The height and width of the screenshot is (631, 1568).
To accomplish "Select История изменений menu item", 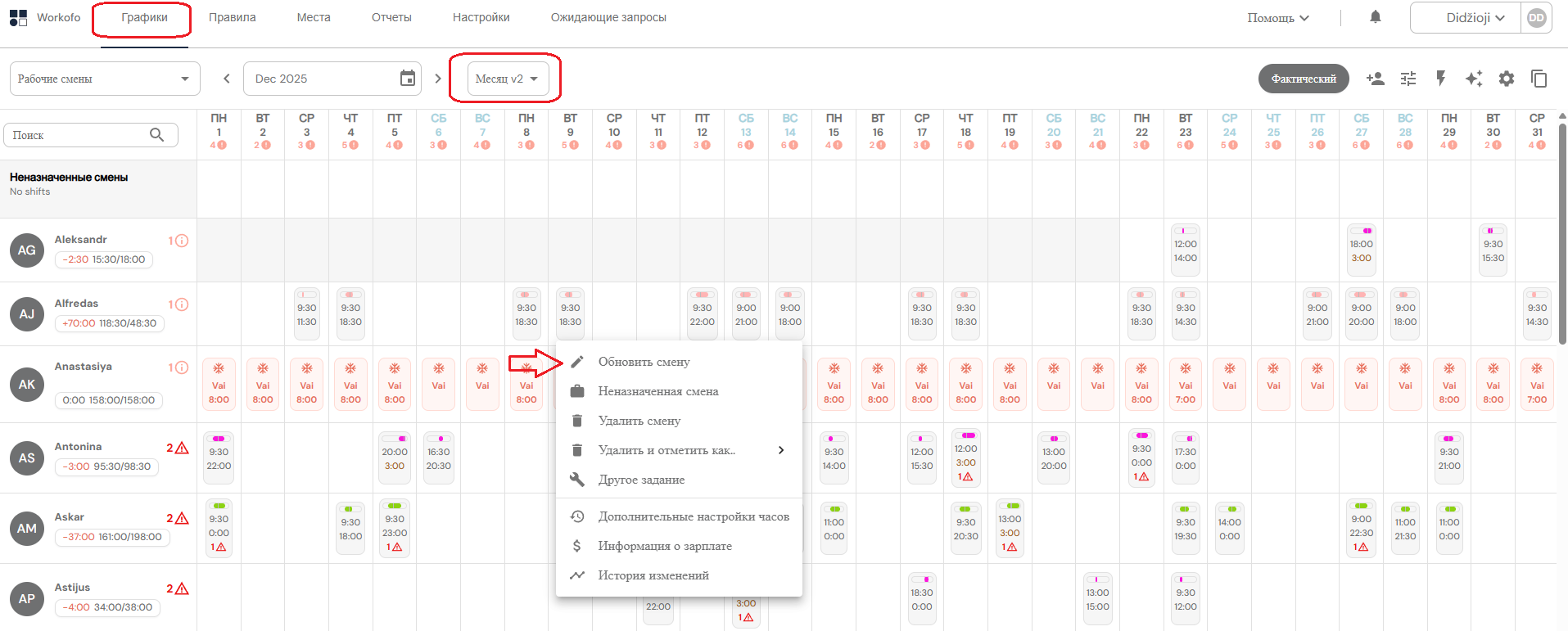I will tap(680, 575).
